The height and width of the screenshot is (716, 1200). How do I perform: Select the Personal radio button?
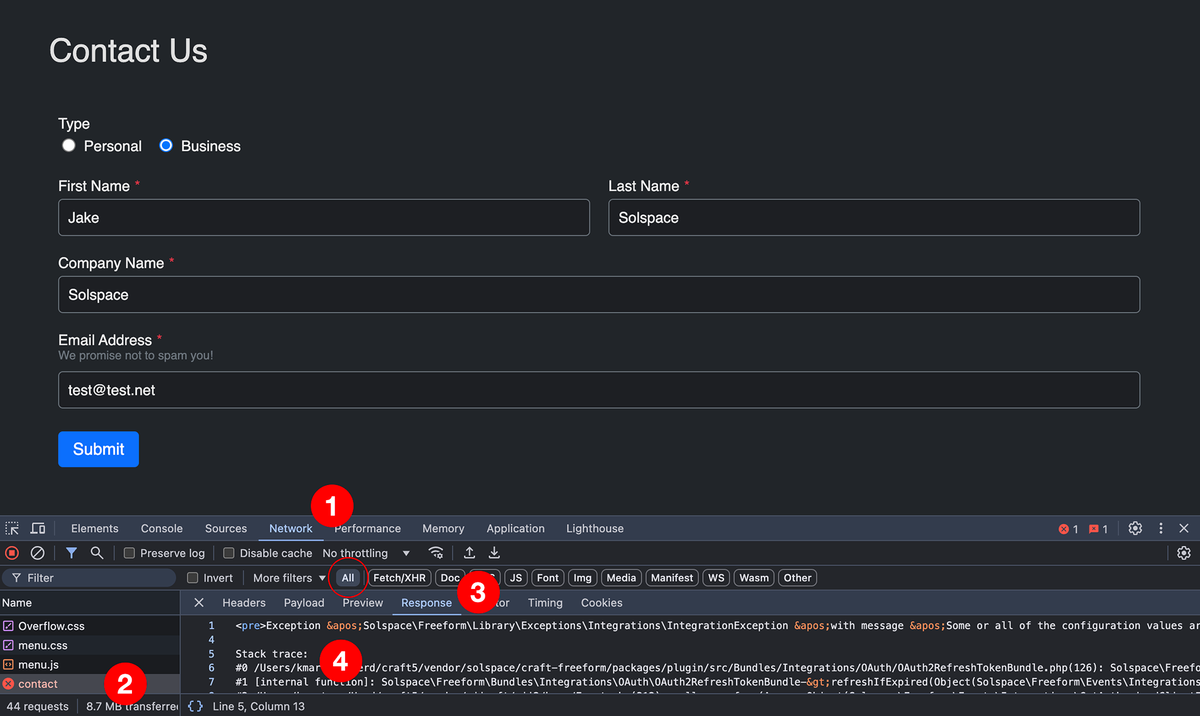tap(69, 146)
